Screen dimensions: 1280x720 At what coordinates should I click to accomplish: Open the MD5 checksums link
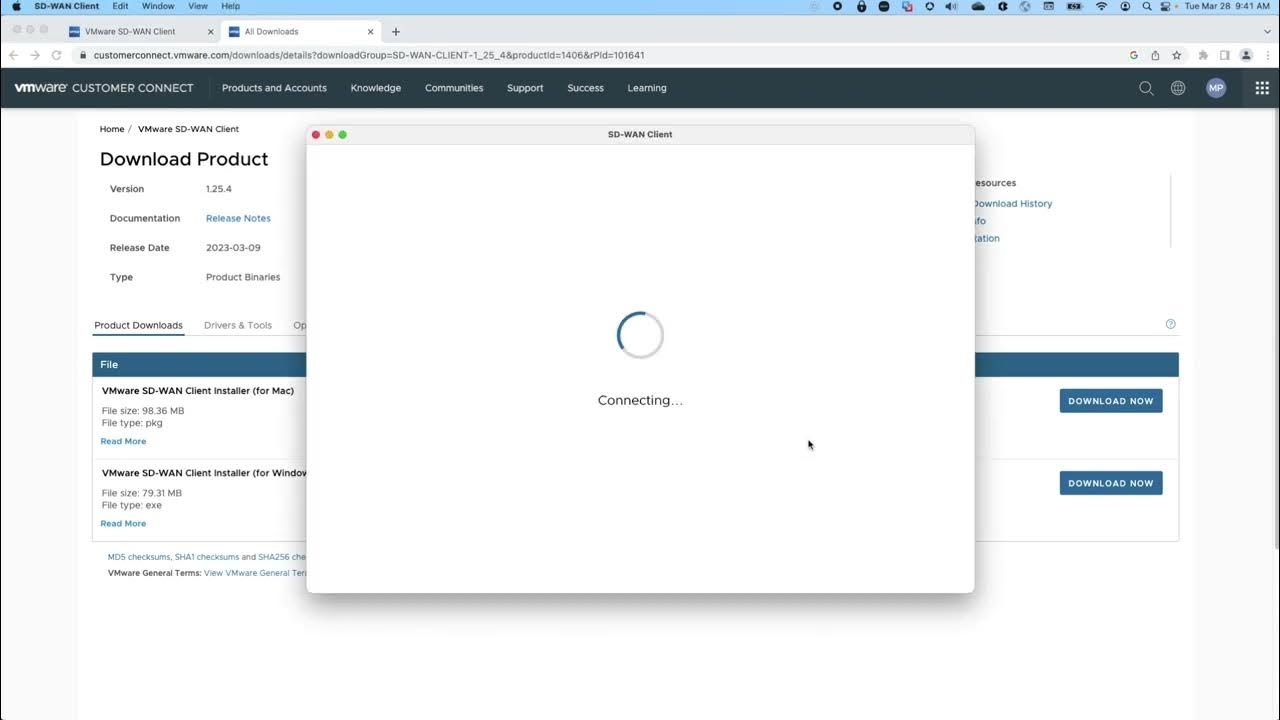coord(139,557)
